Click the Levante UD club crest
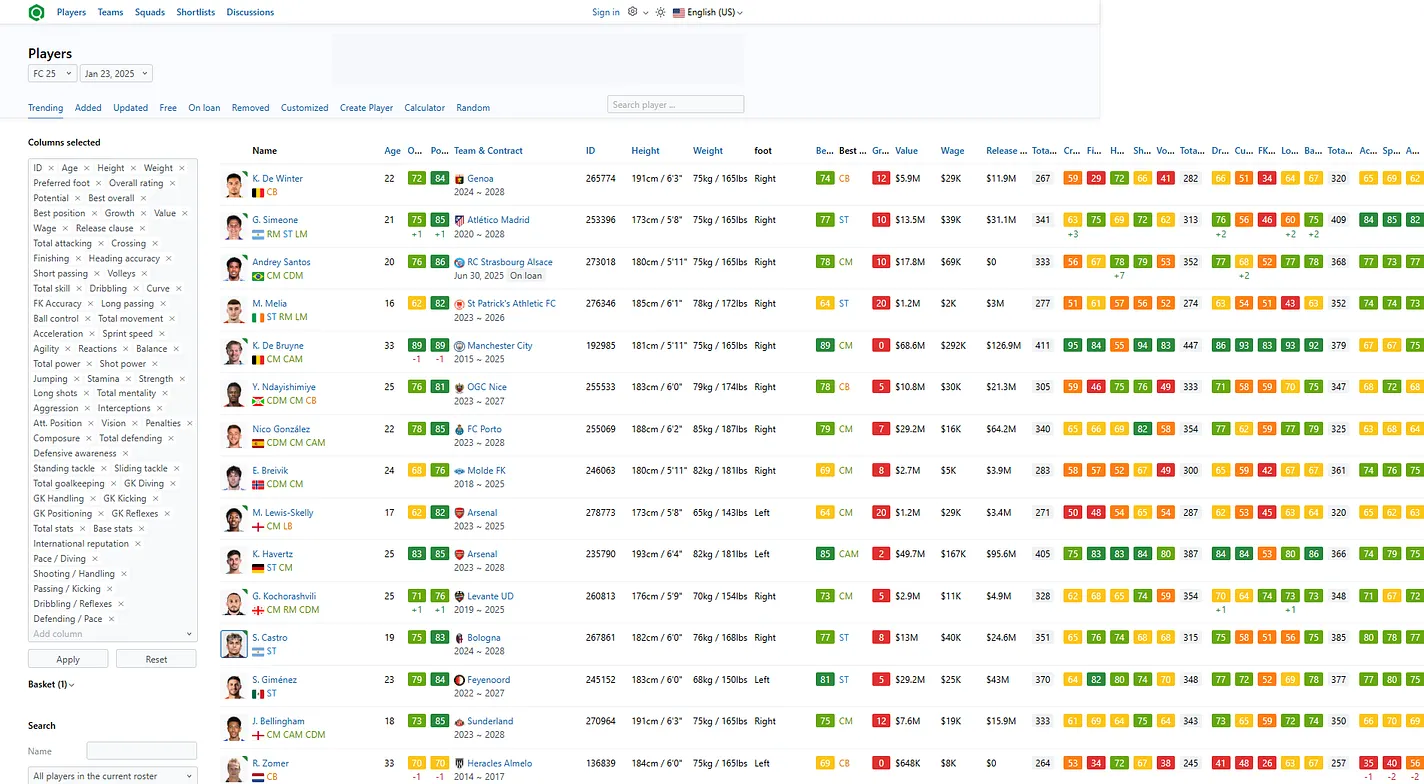 point(460,596)
